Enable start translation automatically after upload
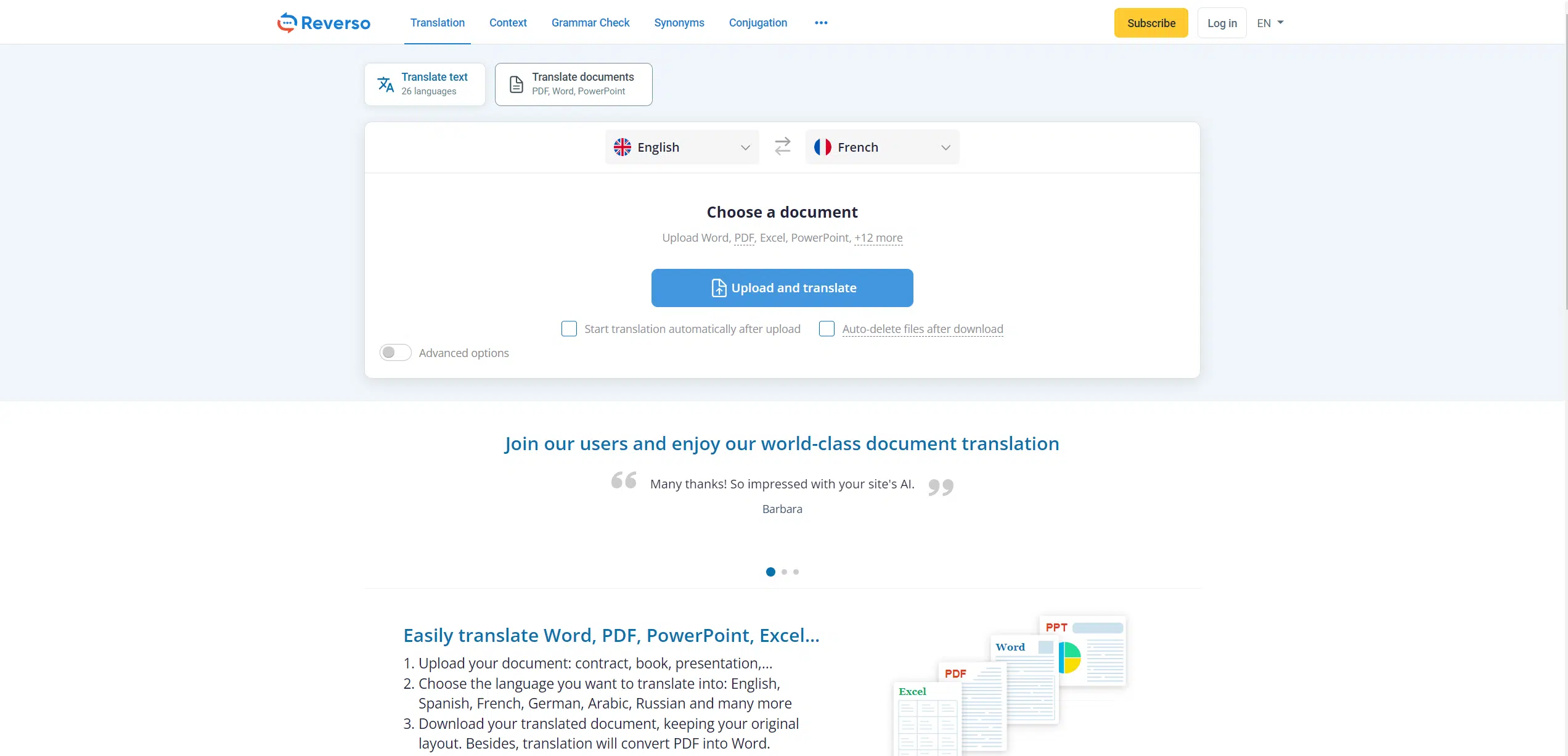Screen dimensions: 1568x756 point(569,329)
